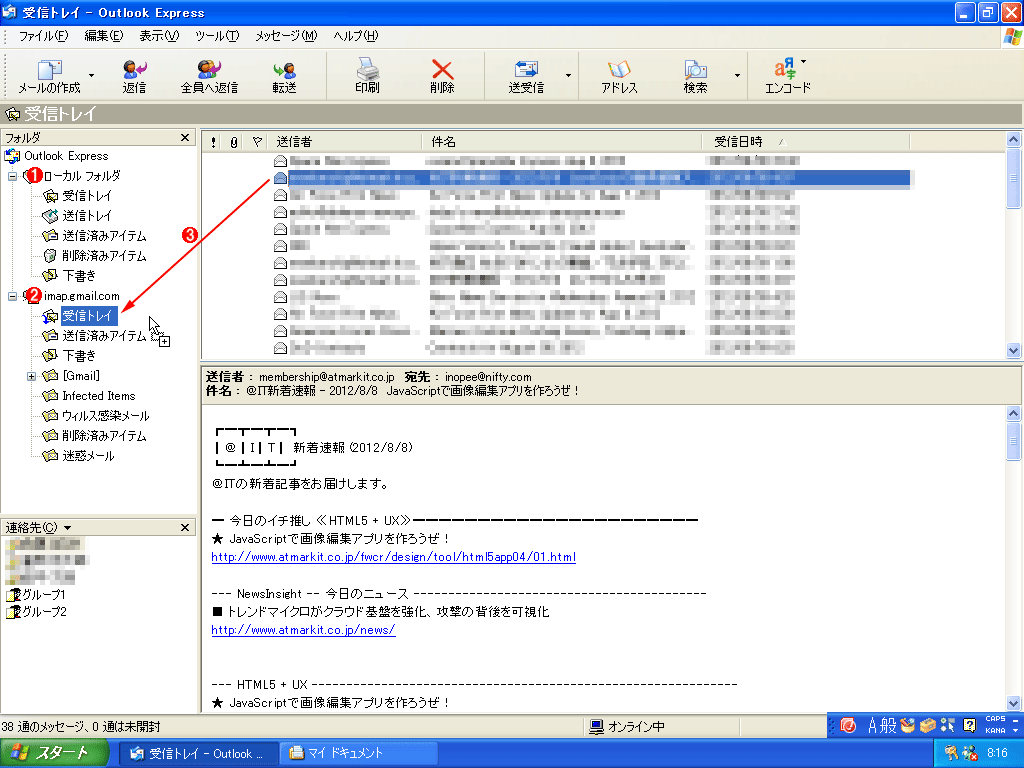Open the ファイル(F) menu
The image size is (1024, 768).
pyautogui.click(x=43, y=36)
